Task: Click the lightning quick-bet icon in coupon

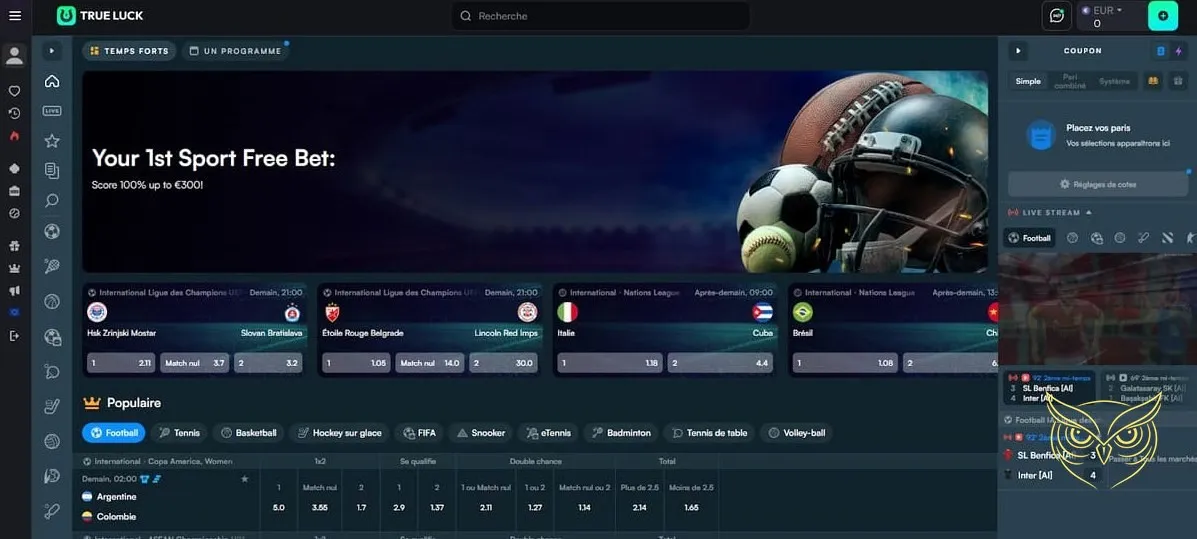Action: point(1178,51)
